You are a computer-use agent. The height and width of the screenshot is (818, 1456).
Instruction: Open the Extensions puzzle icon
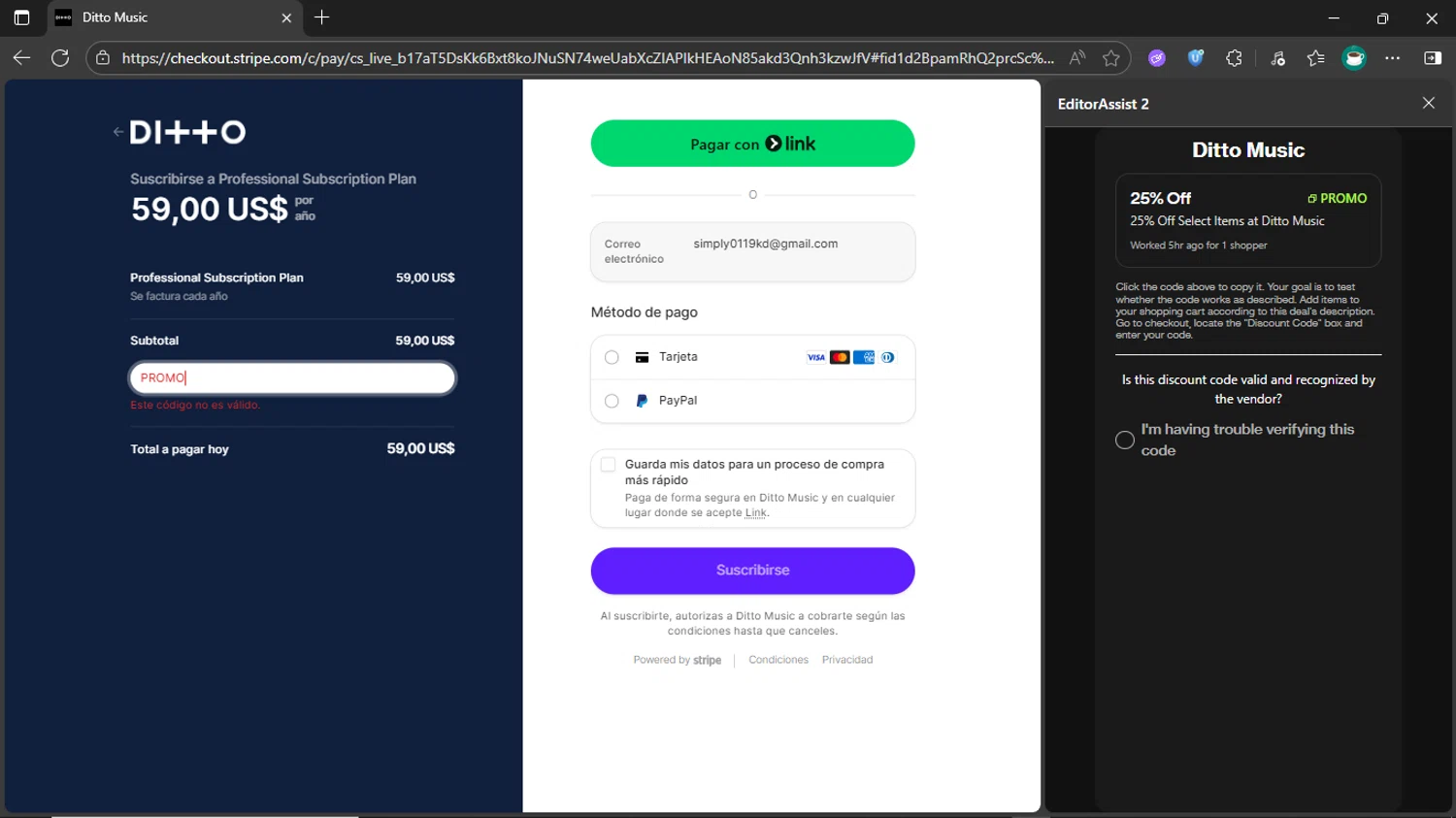1235,58
